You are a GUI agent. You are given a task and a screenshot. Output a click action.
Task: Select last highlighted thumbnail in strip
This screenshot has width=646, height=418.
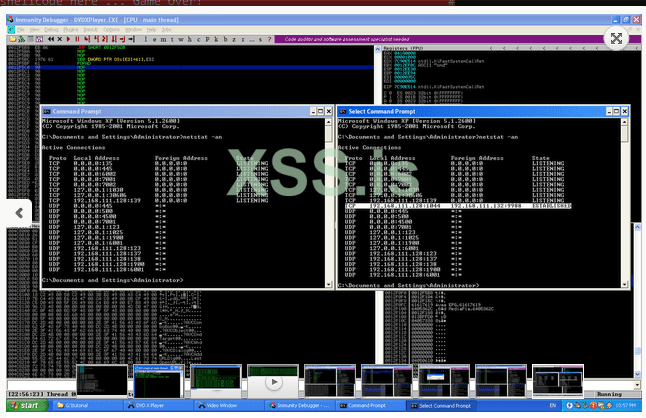click(558, 381)
